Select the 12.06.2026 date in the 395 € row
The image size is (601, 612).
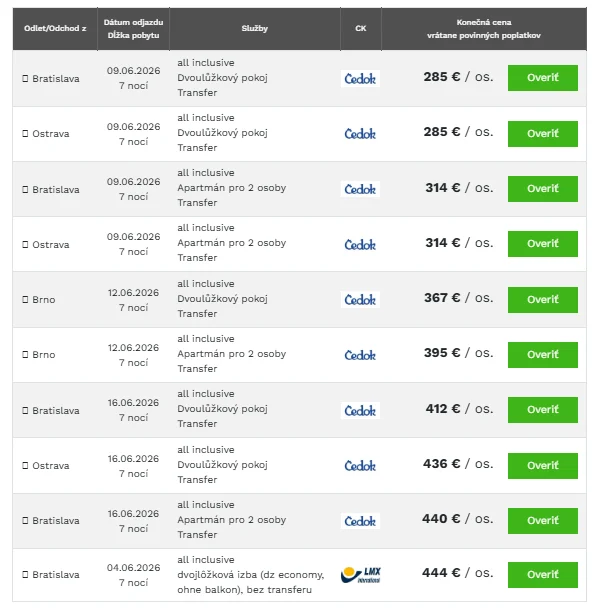[x=133, y=348]
